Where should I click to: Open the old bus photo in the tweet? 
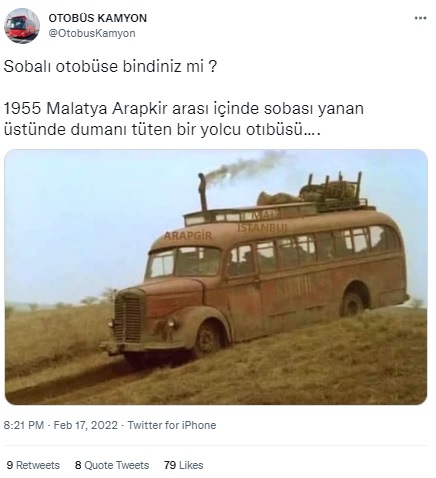tap(216, 277)
